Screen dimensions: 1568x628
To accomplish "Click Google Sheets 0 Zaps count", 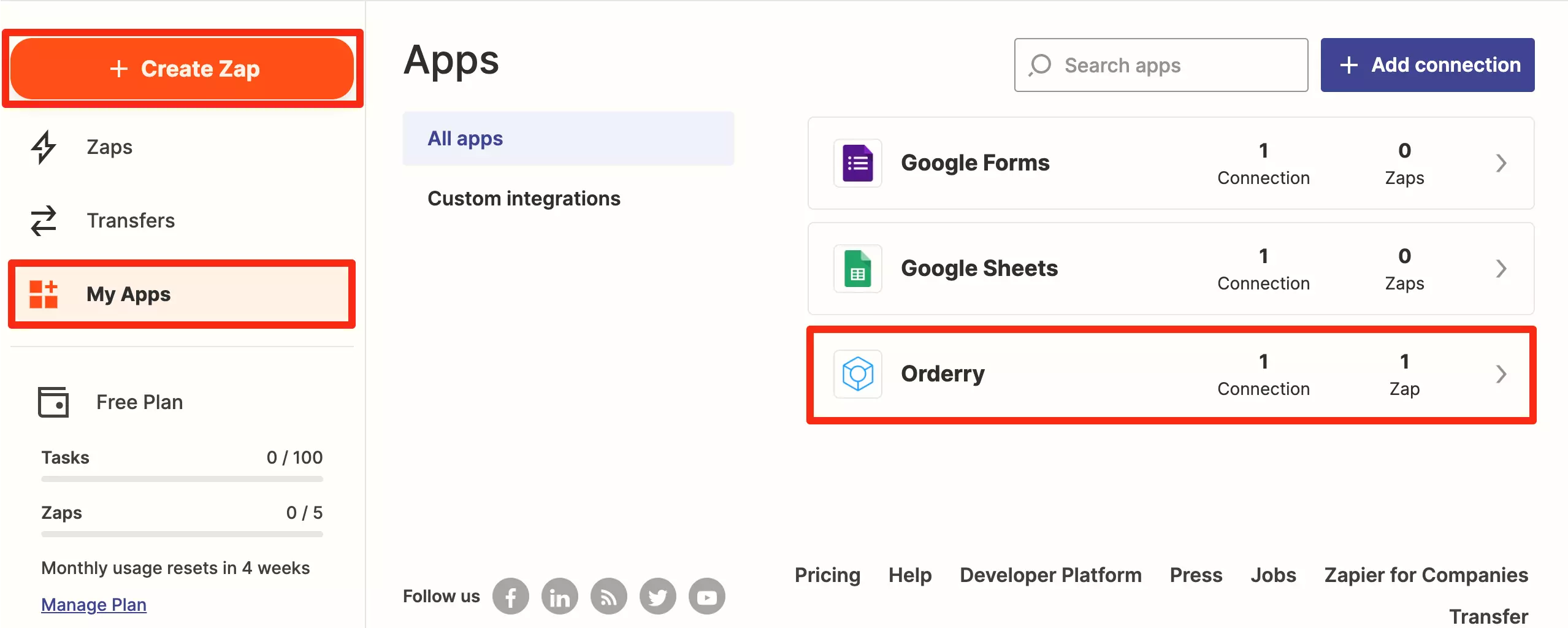I will tap(1404, 269).
